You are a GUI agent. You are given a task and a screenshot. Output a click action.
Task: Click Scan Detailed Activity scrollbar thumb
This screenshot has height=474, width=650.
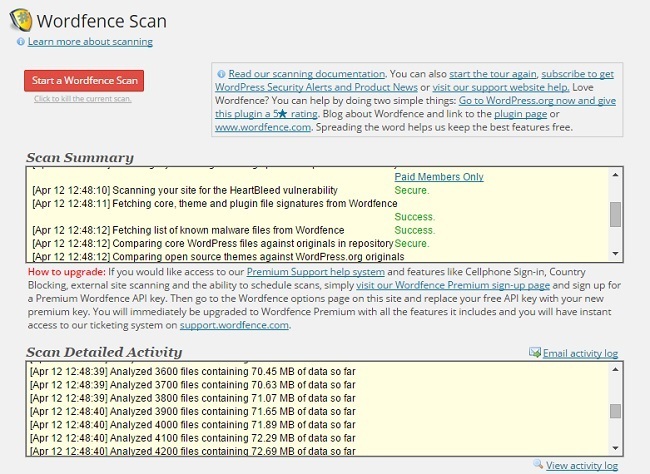pyautogui.click(x=616, y=411)
